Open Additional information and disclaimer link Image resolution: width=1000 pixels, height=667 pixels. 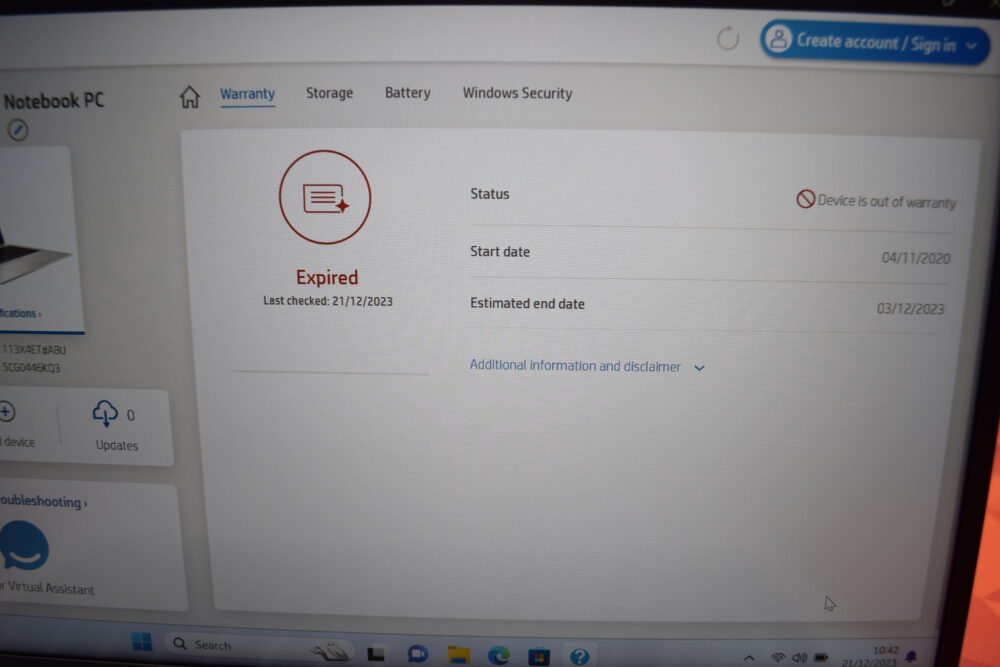coord(575,366)
